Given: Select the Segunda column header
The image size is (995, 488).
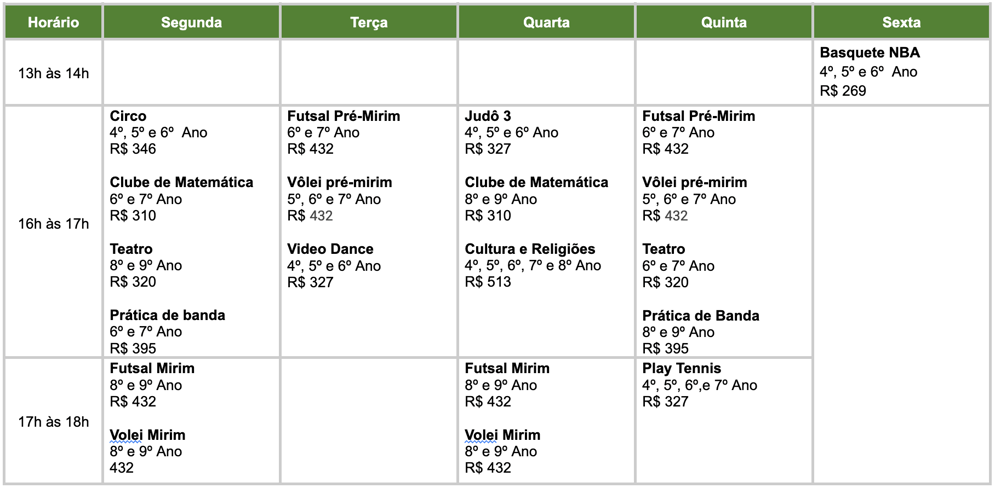Looking at the screenshot, I should click(191, 22).
